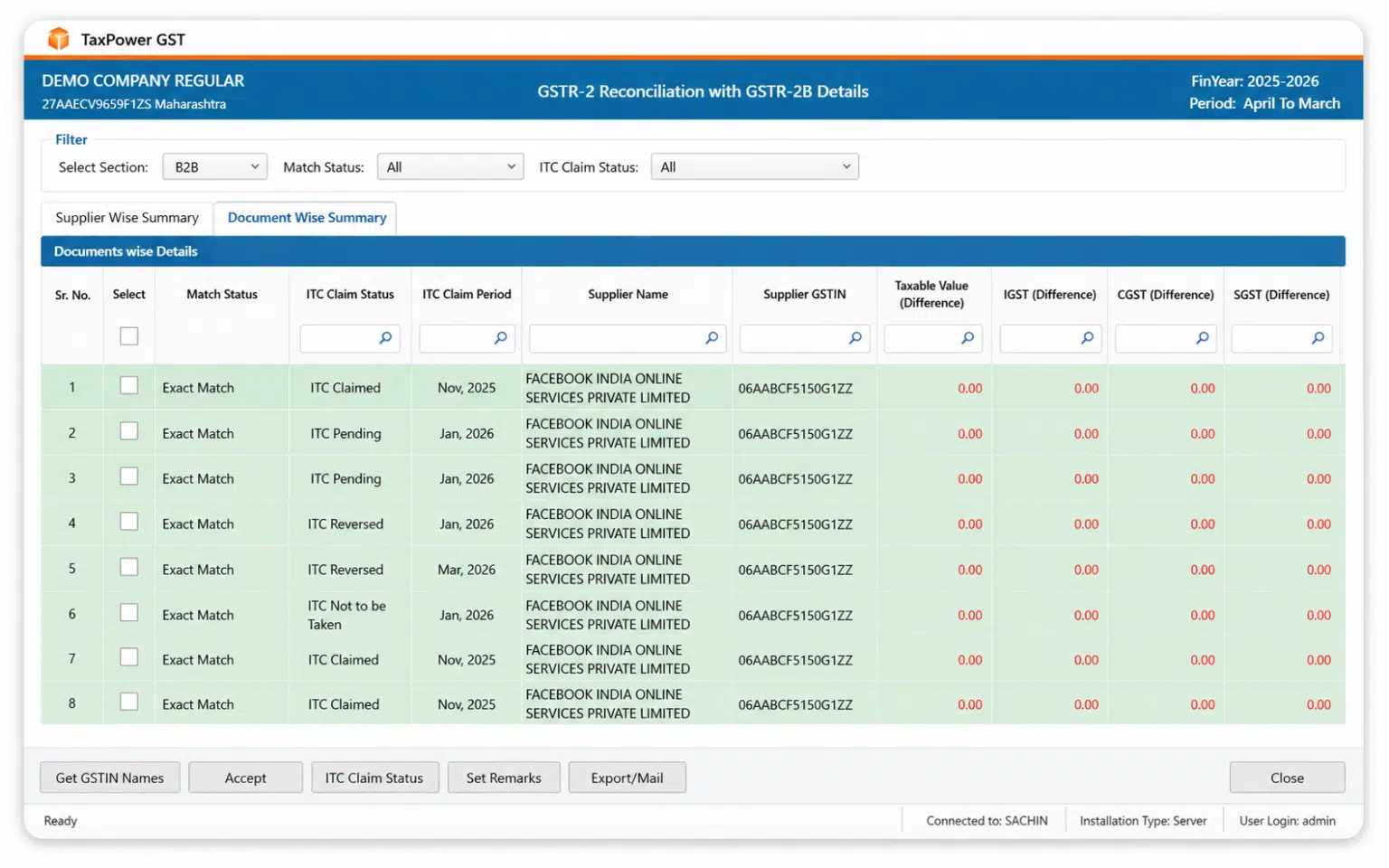Click search icon in ITC Claim Status filter

[x=385, y=338]
